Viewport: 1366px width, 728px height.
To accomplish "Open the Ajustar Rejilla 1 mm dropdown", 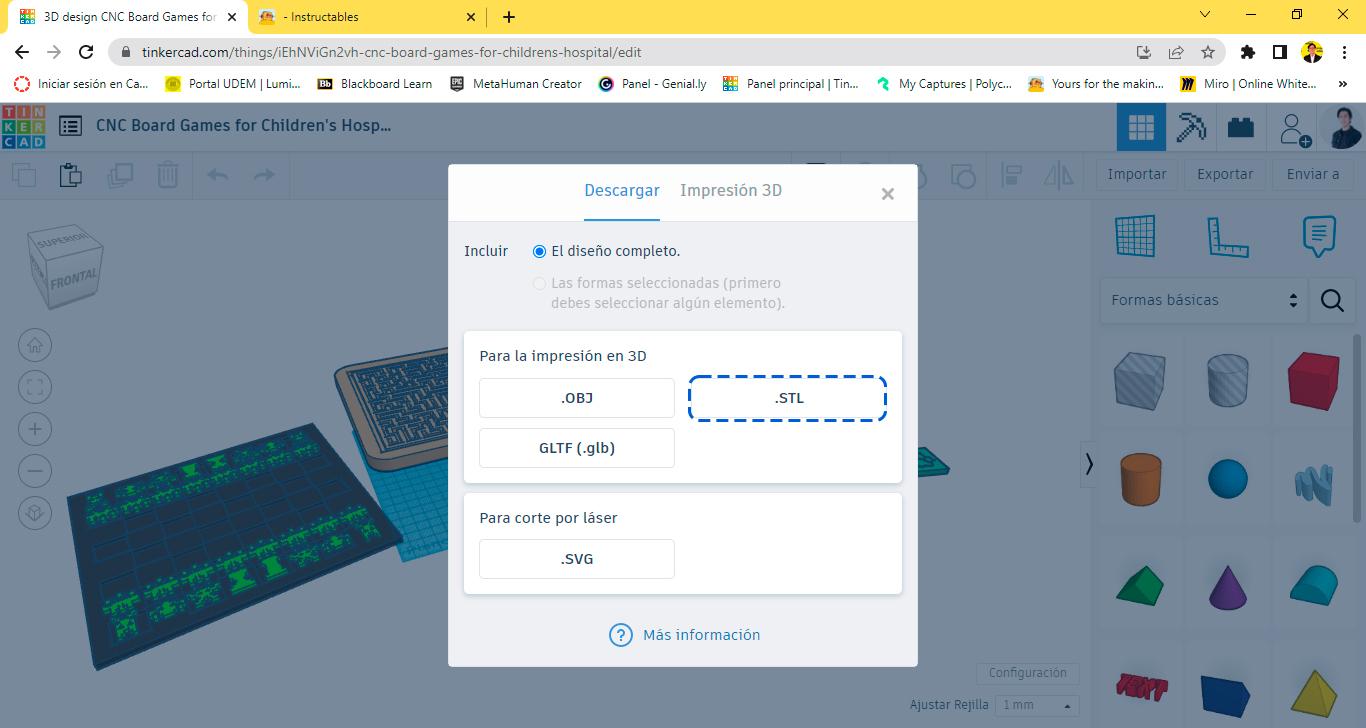I will pos(1038,705).
